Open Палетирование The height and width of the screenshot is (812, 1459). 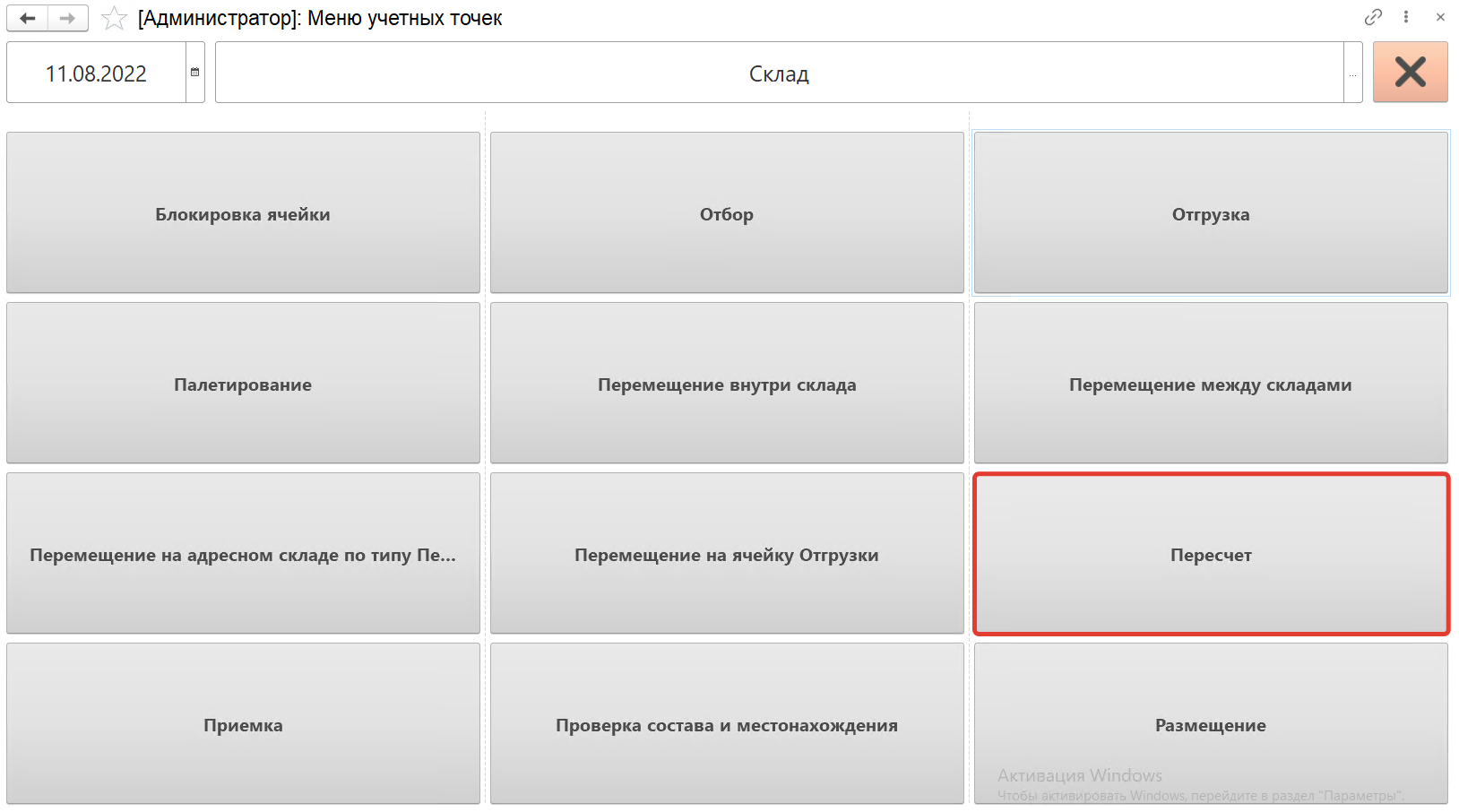tap(243, 384)
